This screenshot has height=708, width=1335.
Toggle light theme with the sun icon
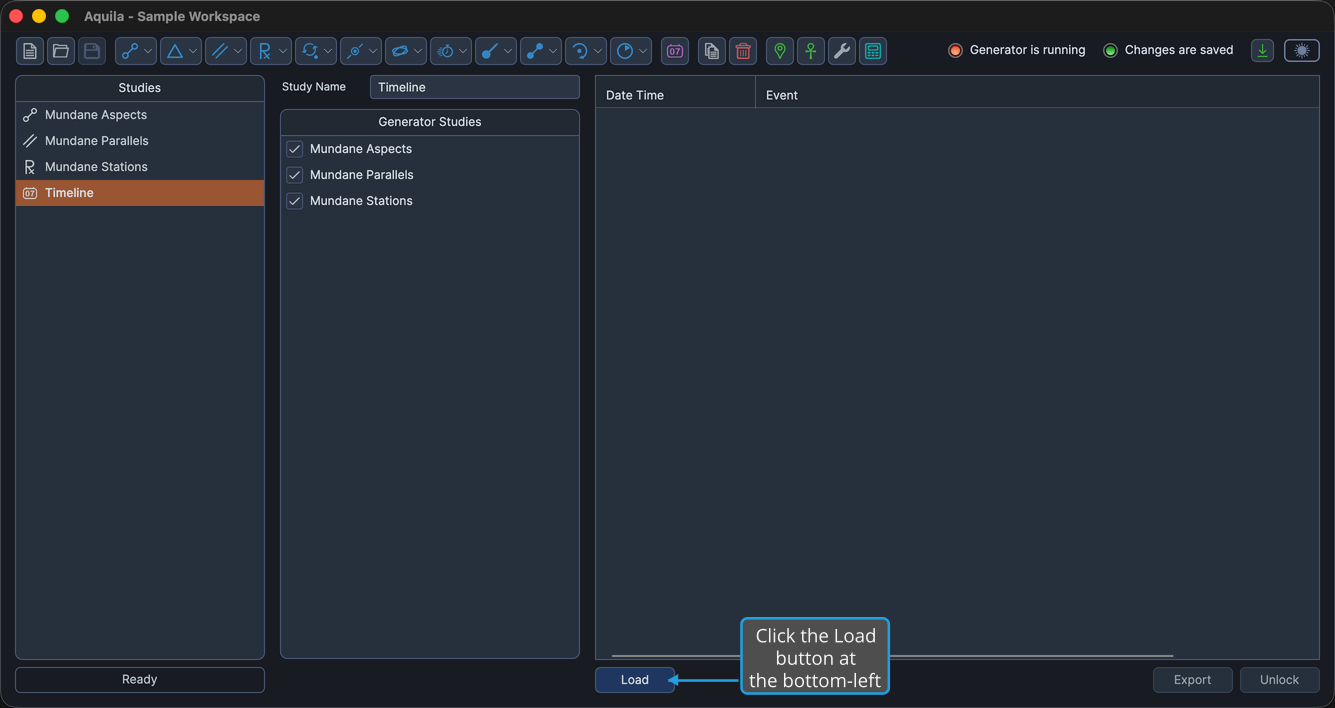[1302, 51]
